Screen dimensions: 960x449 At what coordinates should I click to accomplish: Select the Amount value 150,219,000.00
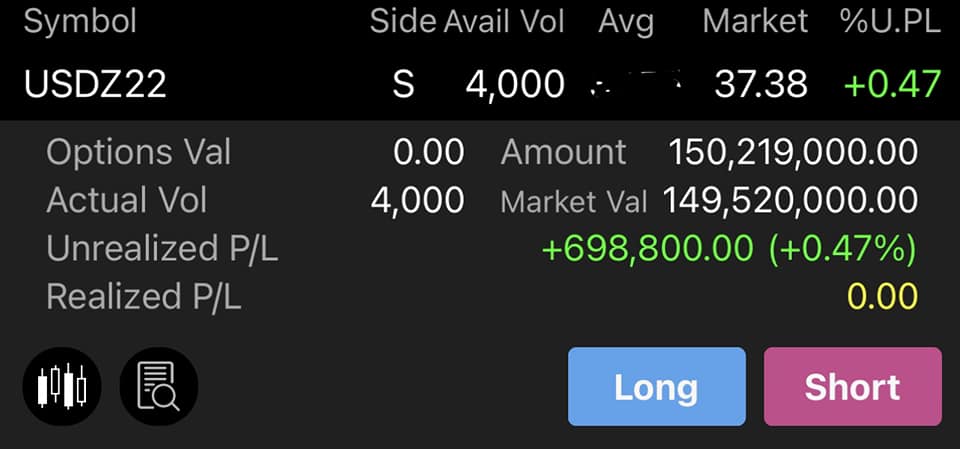coord(793,153)
